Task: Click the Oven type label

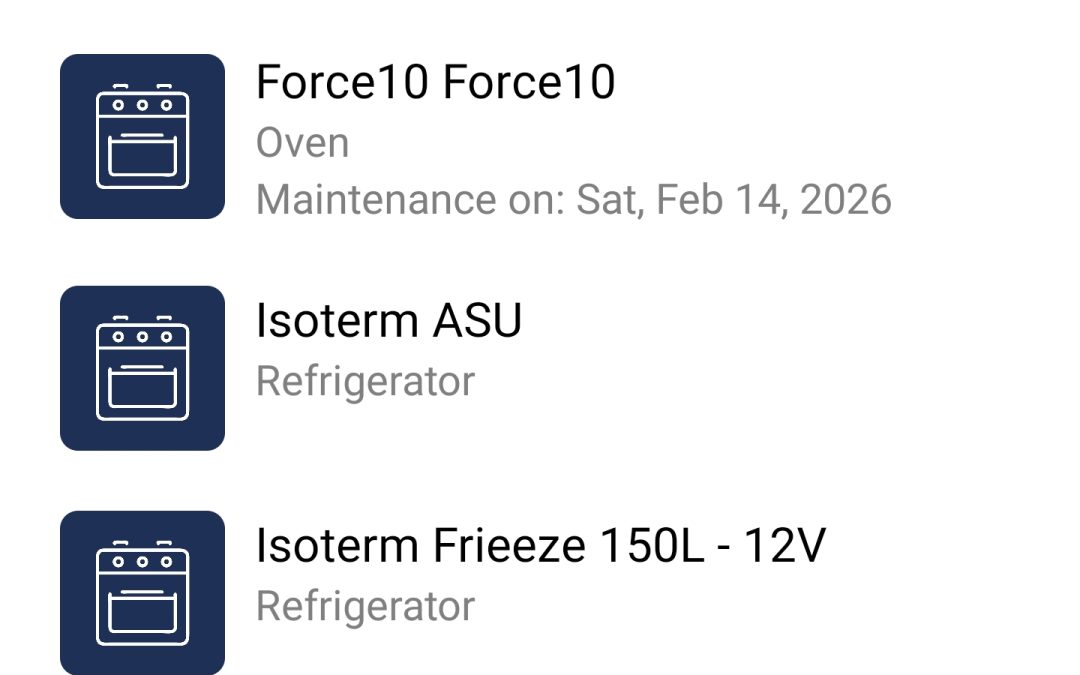Action: [302, 143]
